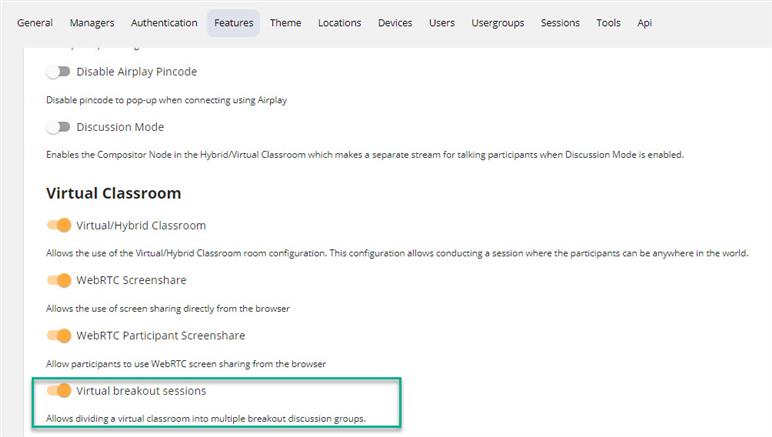Viewport: 772px width, 437px height.
Task: Go to the Authentication tab
Action: tap(164, 23)
